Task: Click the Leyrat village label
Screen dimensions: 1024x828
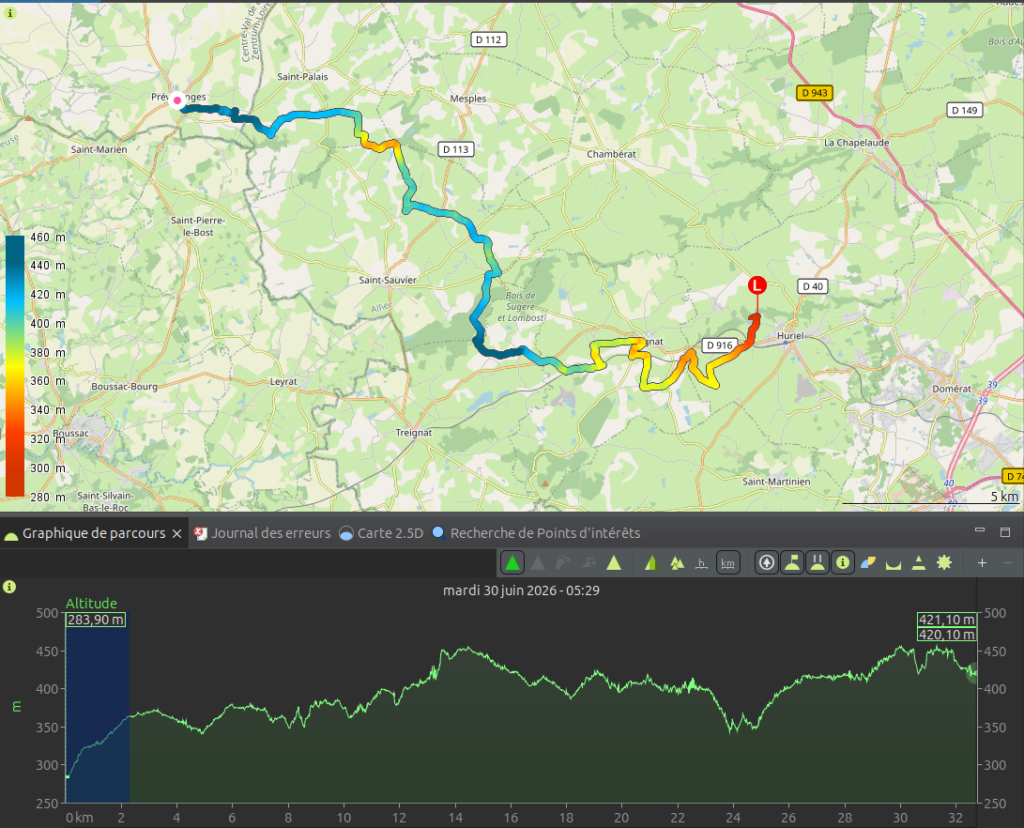Action: pyautogui.click(x=283, y=381)
